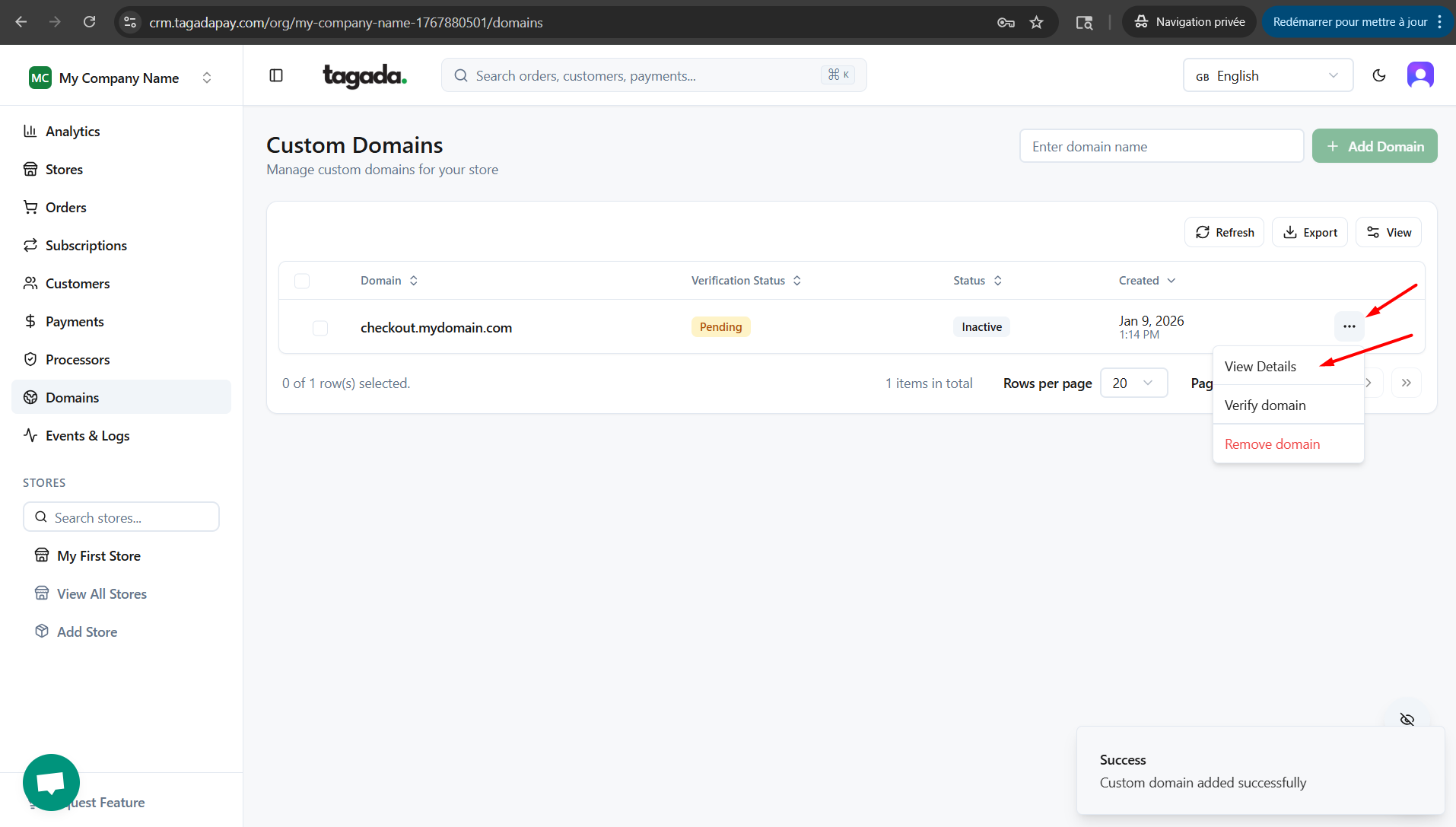The height and width of the screenshot is (827, 1456).
Task: Hide notification with crossed-eye icon
Action: point(1407,719)
